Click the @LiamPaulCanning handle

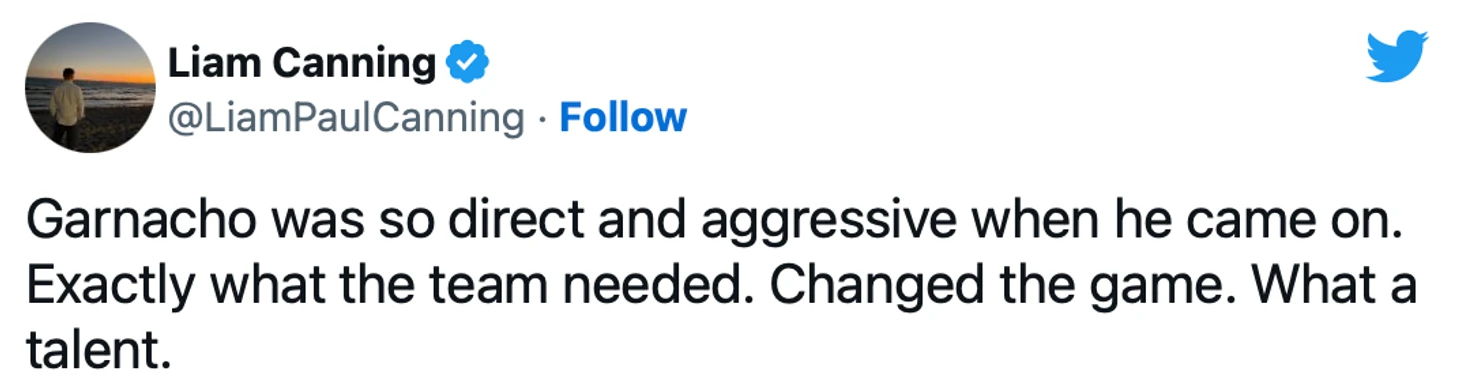(344, 119)
